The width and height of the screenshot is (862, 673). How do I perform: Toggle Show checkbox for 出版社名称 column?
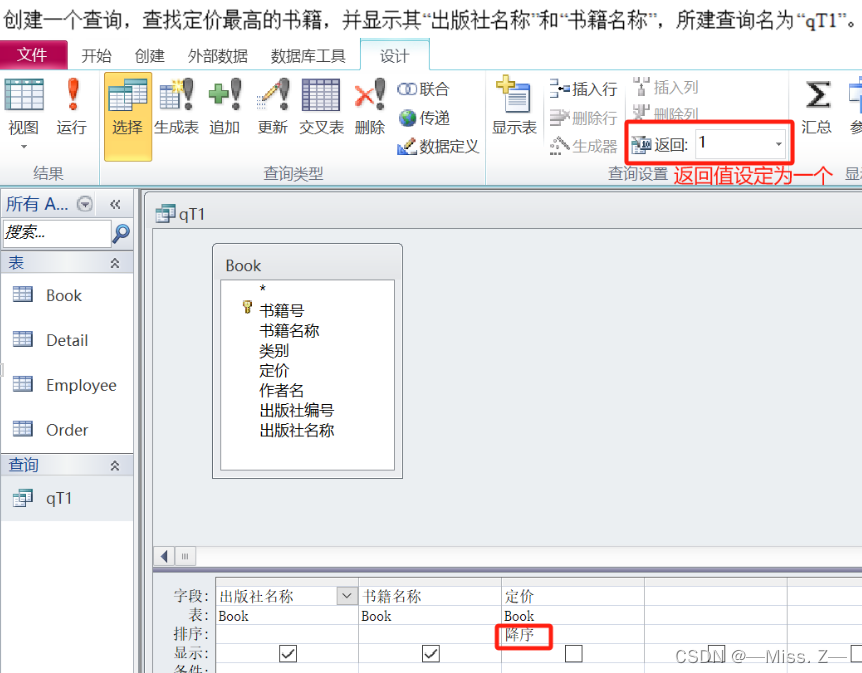pos(288,653)
